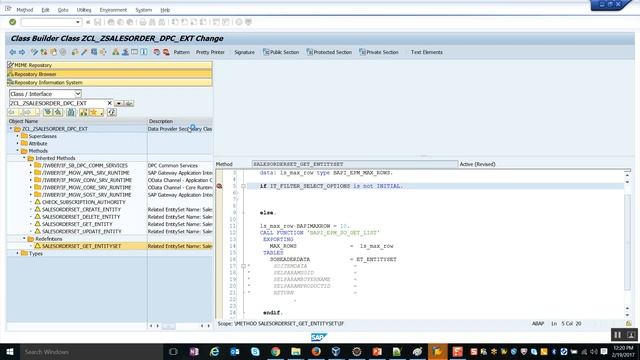Select SALESORDERSET_GET_ENTITYSET method in tree

[x=82, y=246]
